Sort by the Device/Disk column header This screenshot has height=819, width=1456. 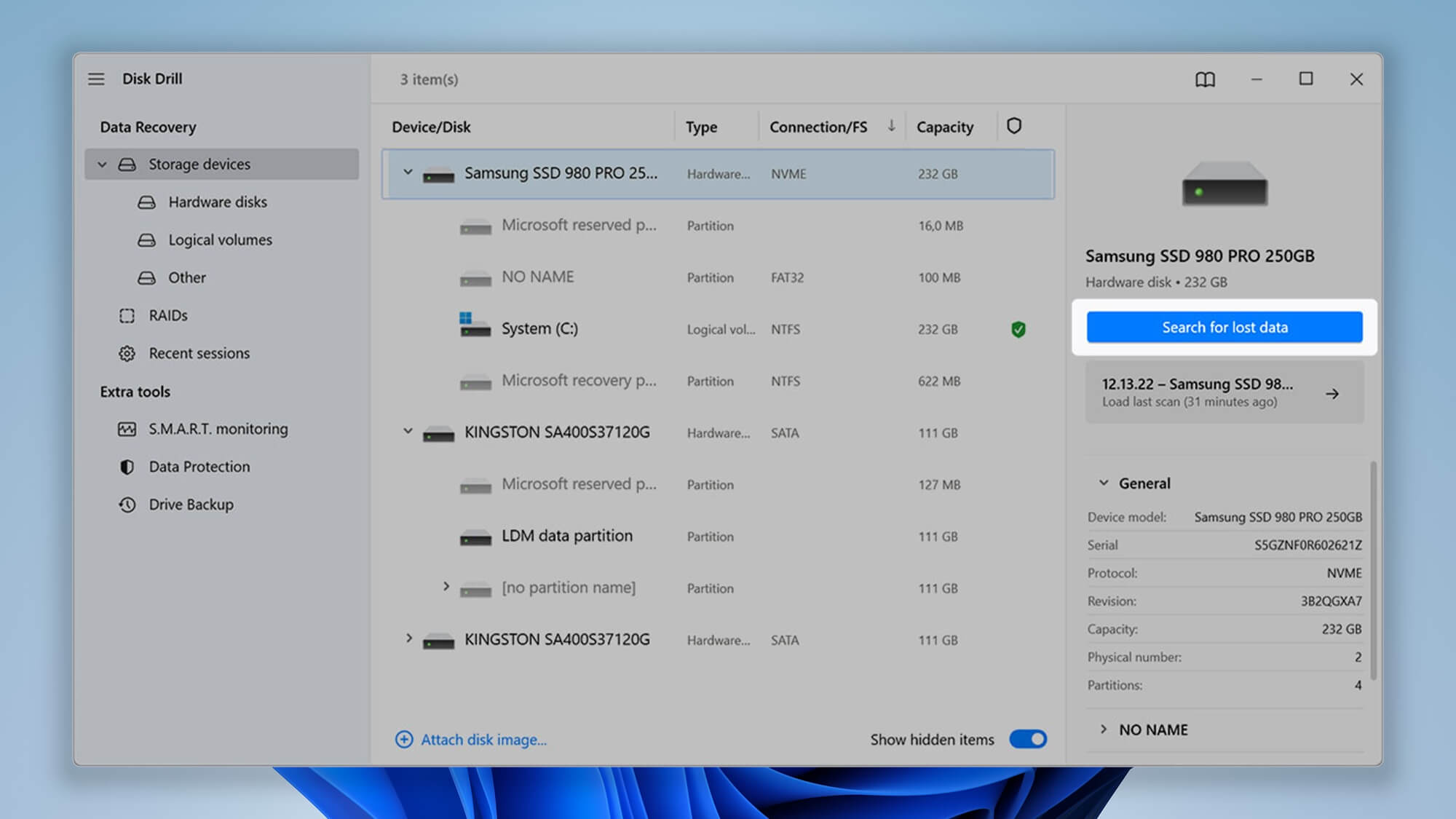(431, 127)
